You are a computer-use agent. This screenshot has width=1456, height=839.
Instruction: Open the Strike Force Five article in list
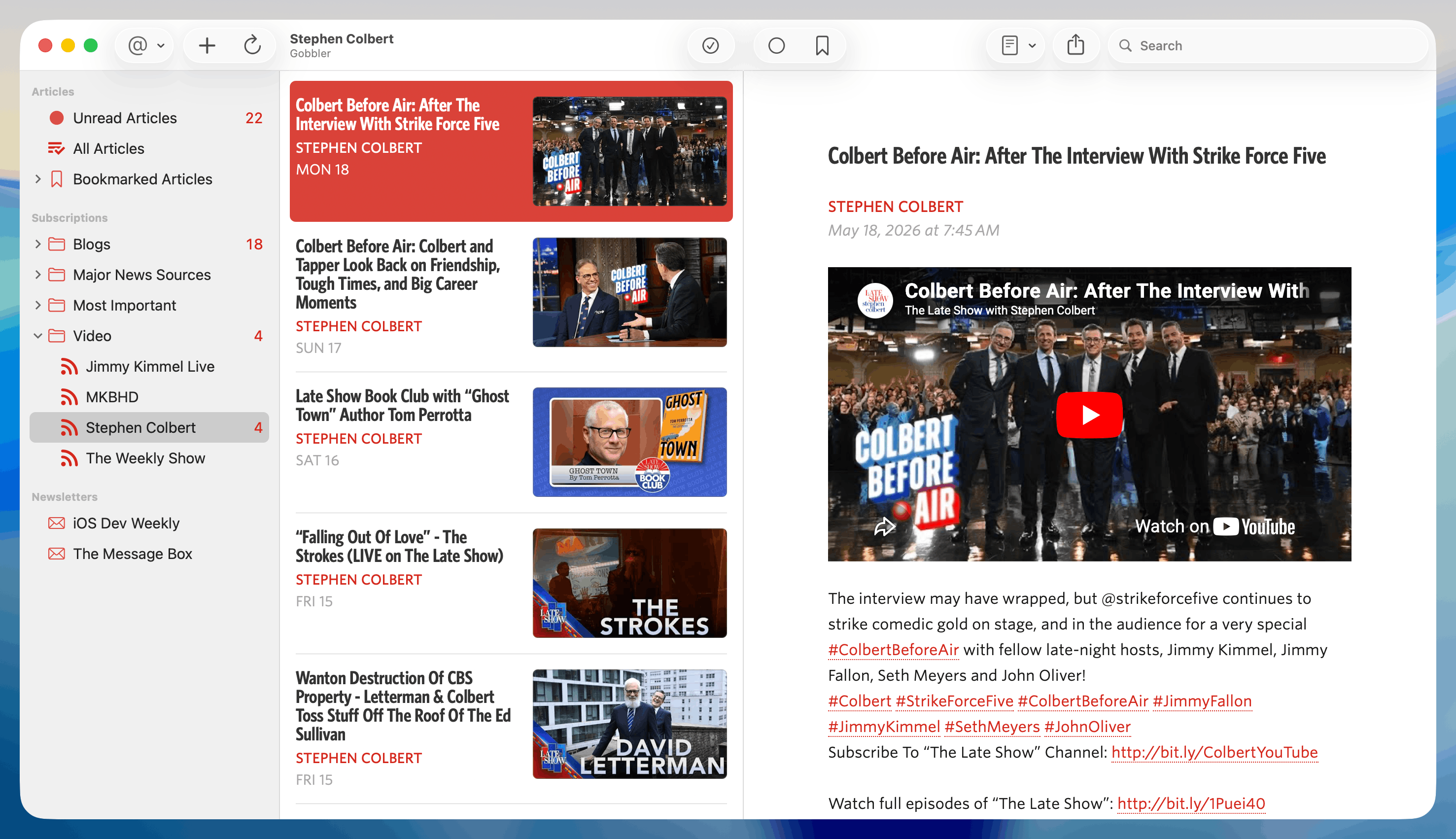coord(511,151)
